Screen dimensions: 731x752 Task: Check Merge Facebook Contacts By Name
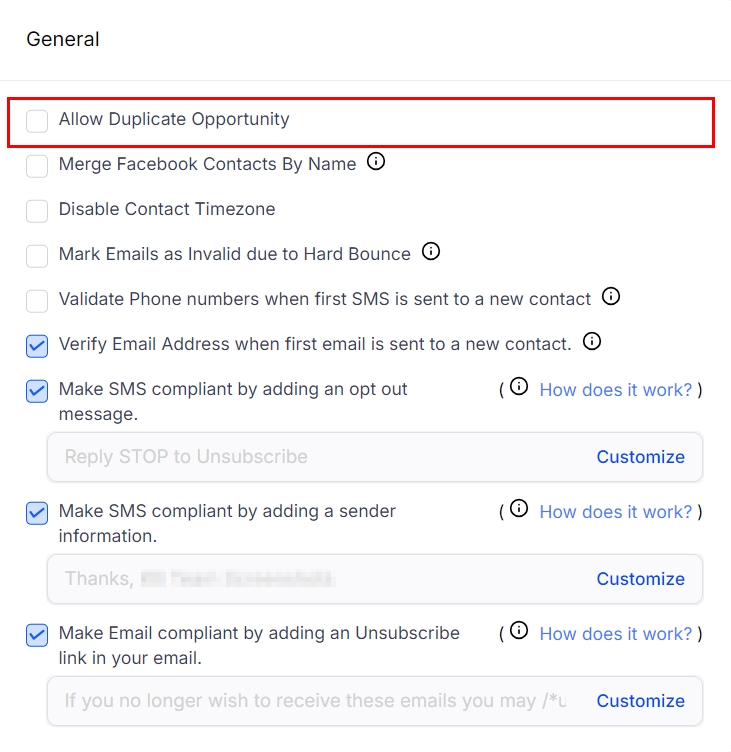pyautogui.click(x=37, y=166)
